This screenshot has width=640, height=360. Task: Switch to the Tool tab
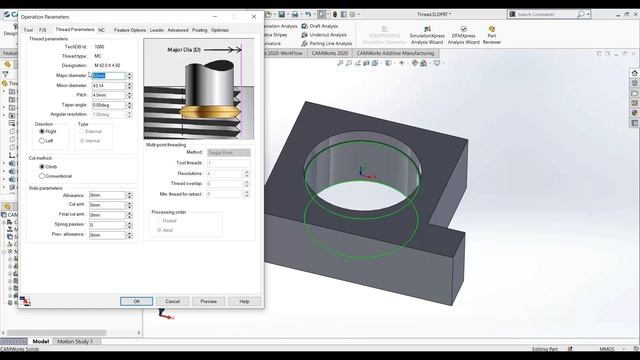[x=28, y=30]
